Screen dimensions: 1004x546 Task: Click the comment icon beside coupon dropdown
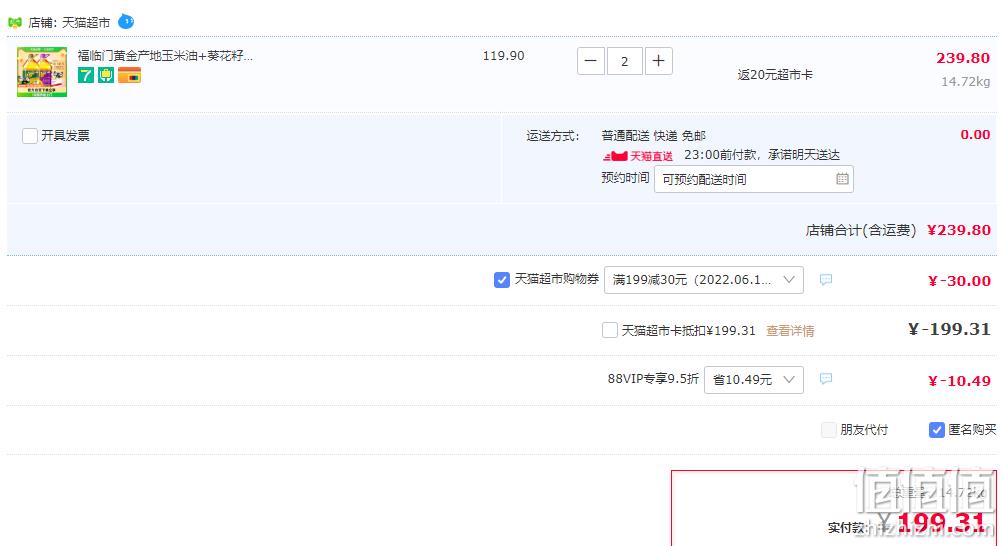tap(826, 279)
